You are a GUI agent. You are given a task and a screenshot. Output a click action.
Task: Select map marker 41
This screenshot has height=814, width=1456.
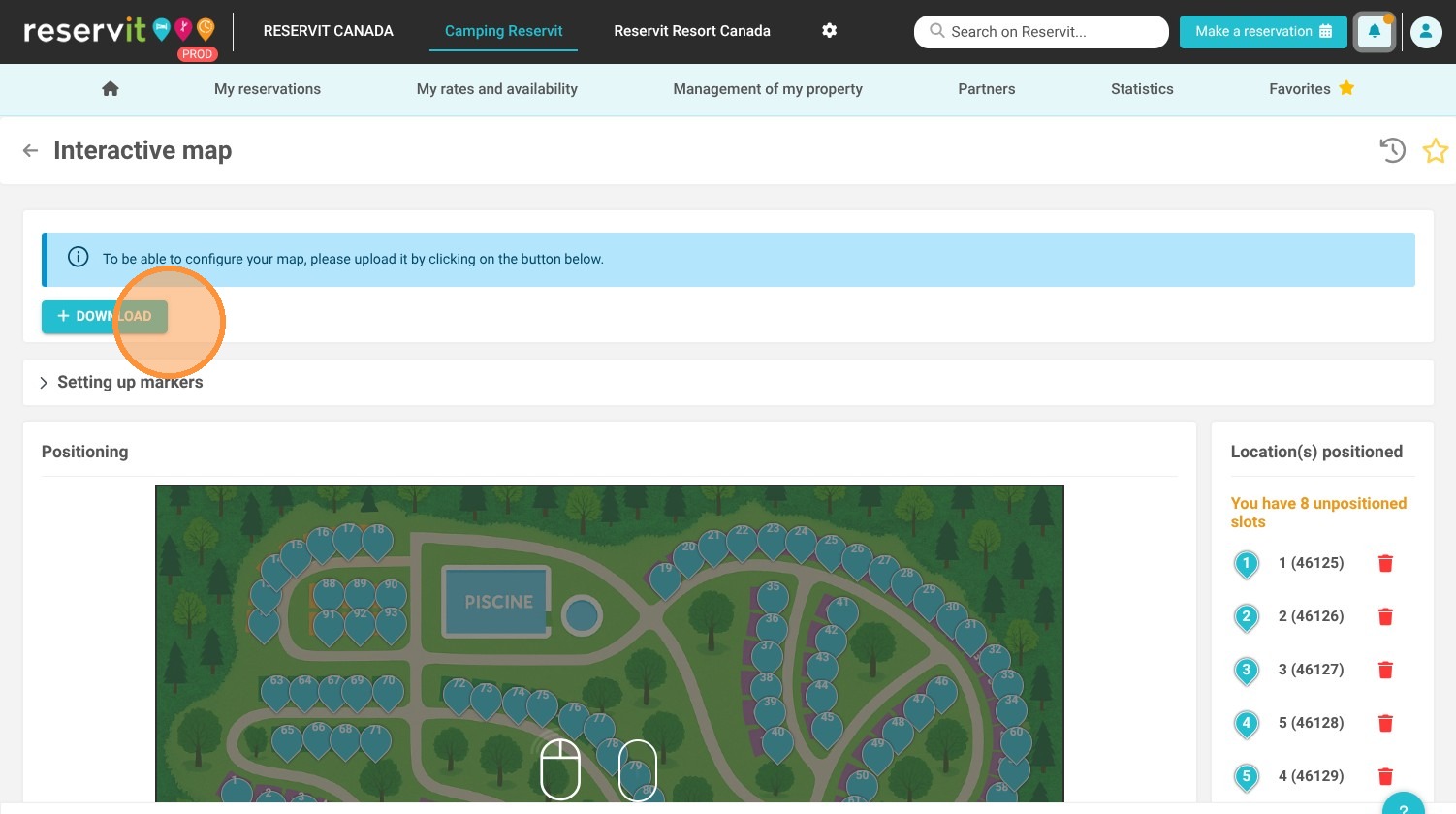pyautogui.click(x=842, y=613)
